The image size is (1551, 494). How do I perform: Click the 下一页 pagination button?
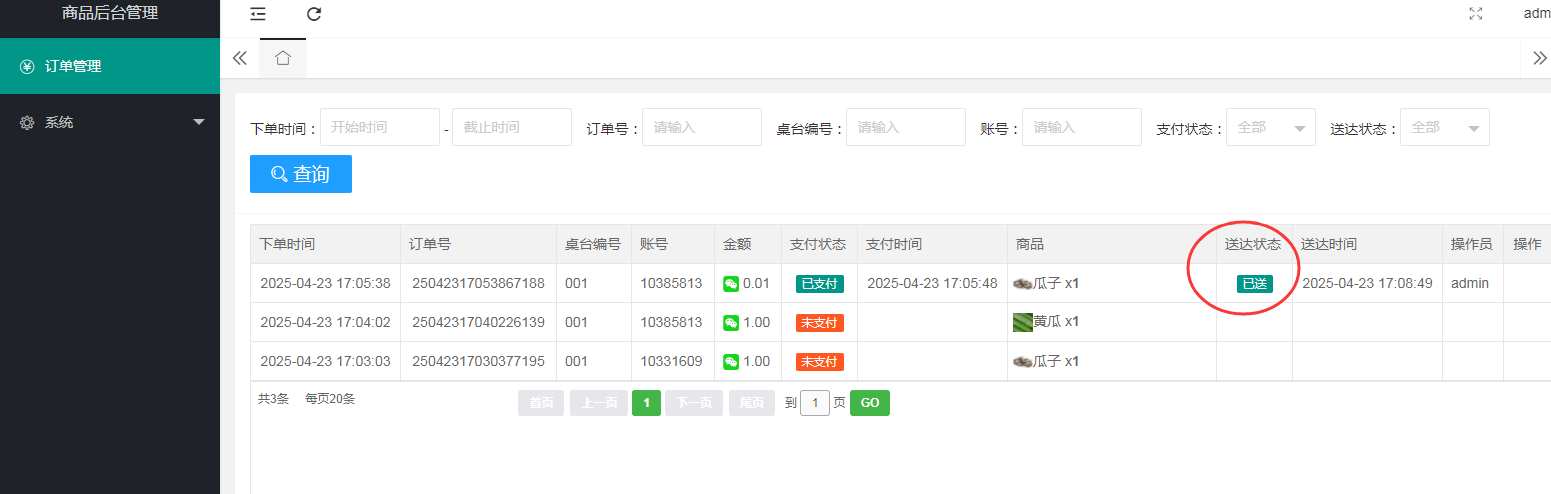(x=694, y=403)
